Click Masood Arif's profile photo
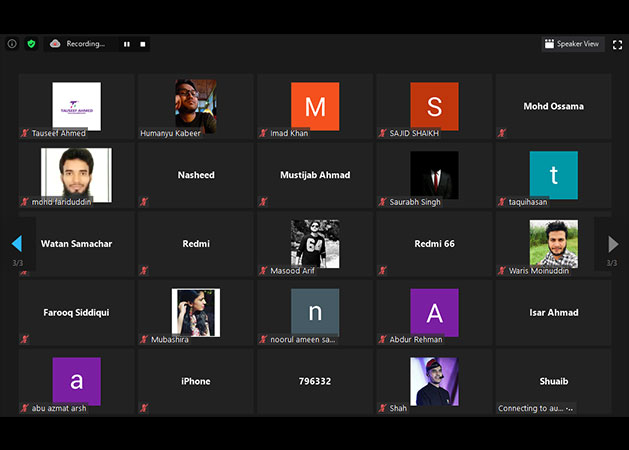 tap(315, 242)
